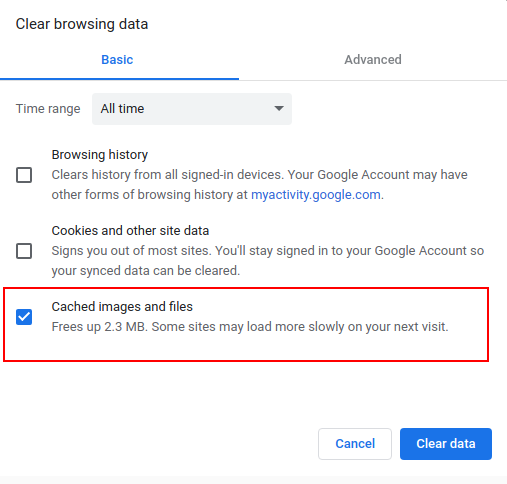Switch to the Basic tab
507x484 pixels.
[117, 60]
